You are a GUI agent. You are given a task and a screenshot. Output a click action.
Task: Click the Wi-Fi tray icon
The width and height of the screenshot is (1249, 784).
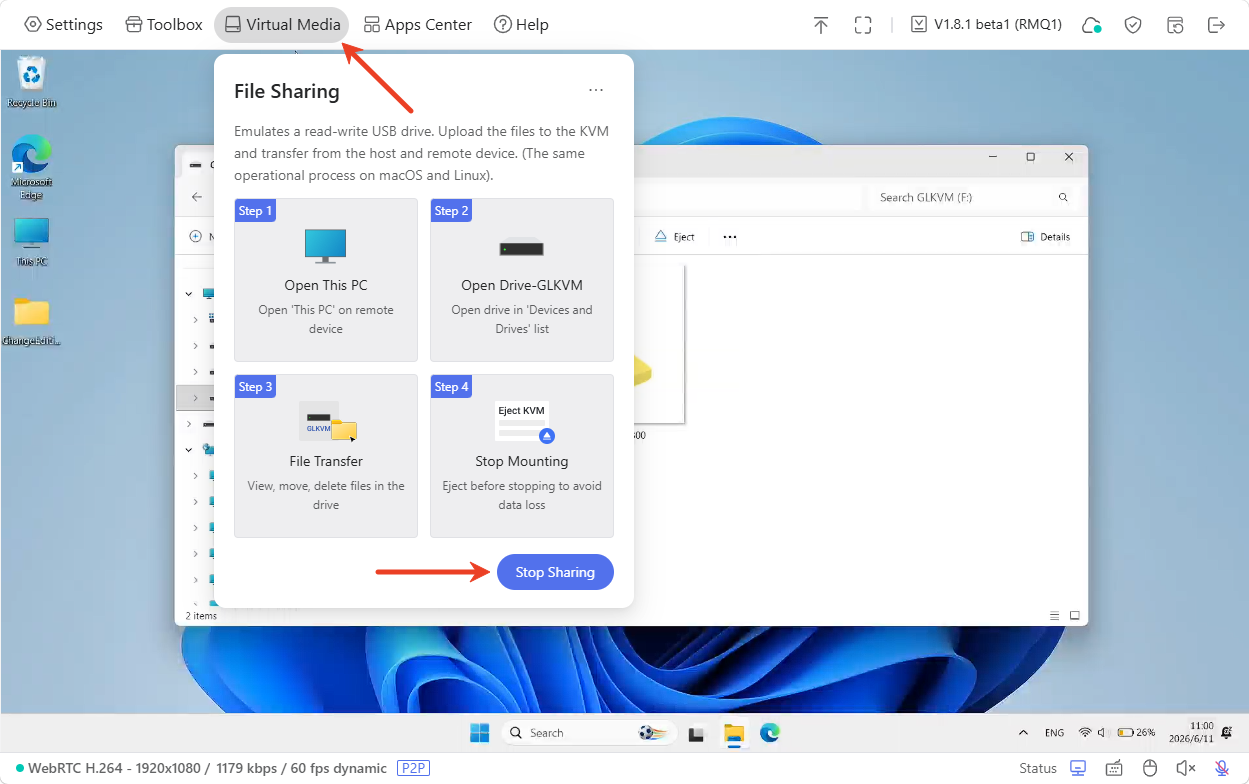coord(1085,733)
